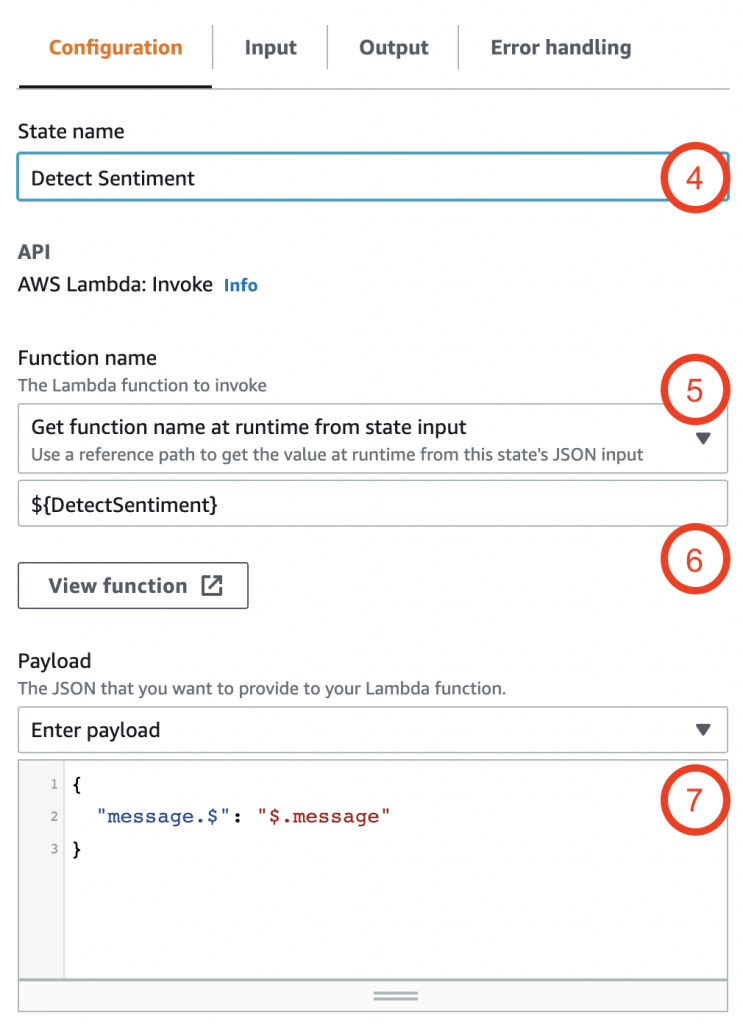The width and height of the screenshot is (743, 1024).
Task: Click the State name text field
Action: pos(330,178)
